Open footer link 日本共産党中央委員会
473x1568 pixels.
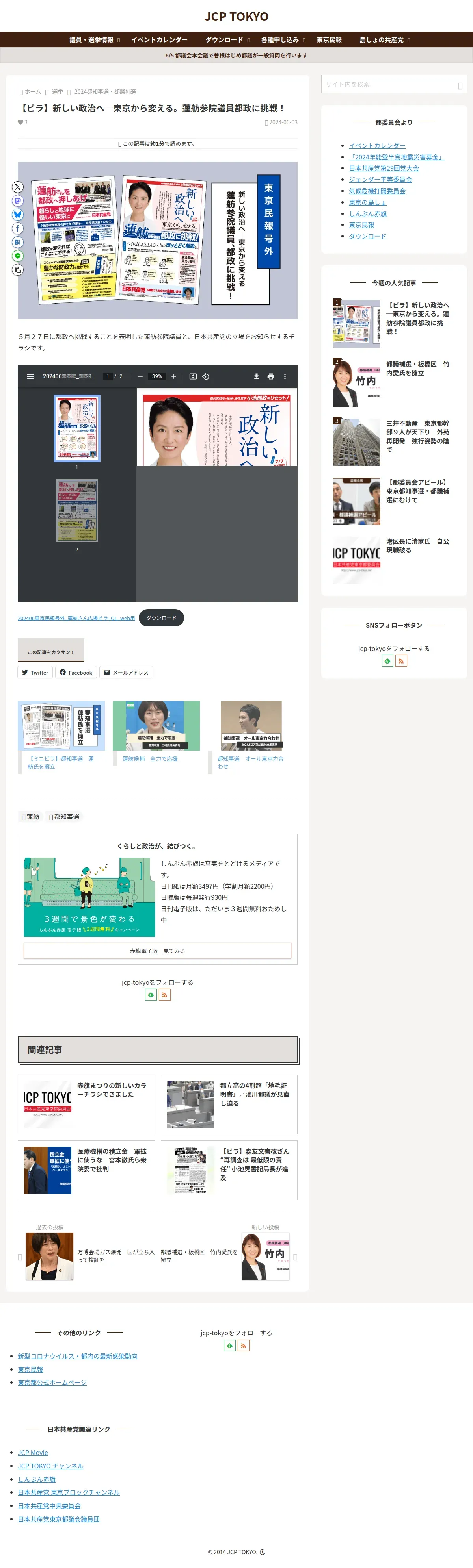49,1506
